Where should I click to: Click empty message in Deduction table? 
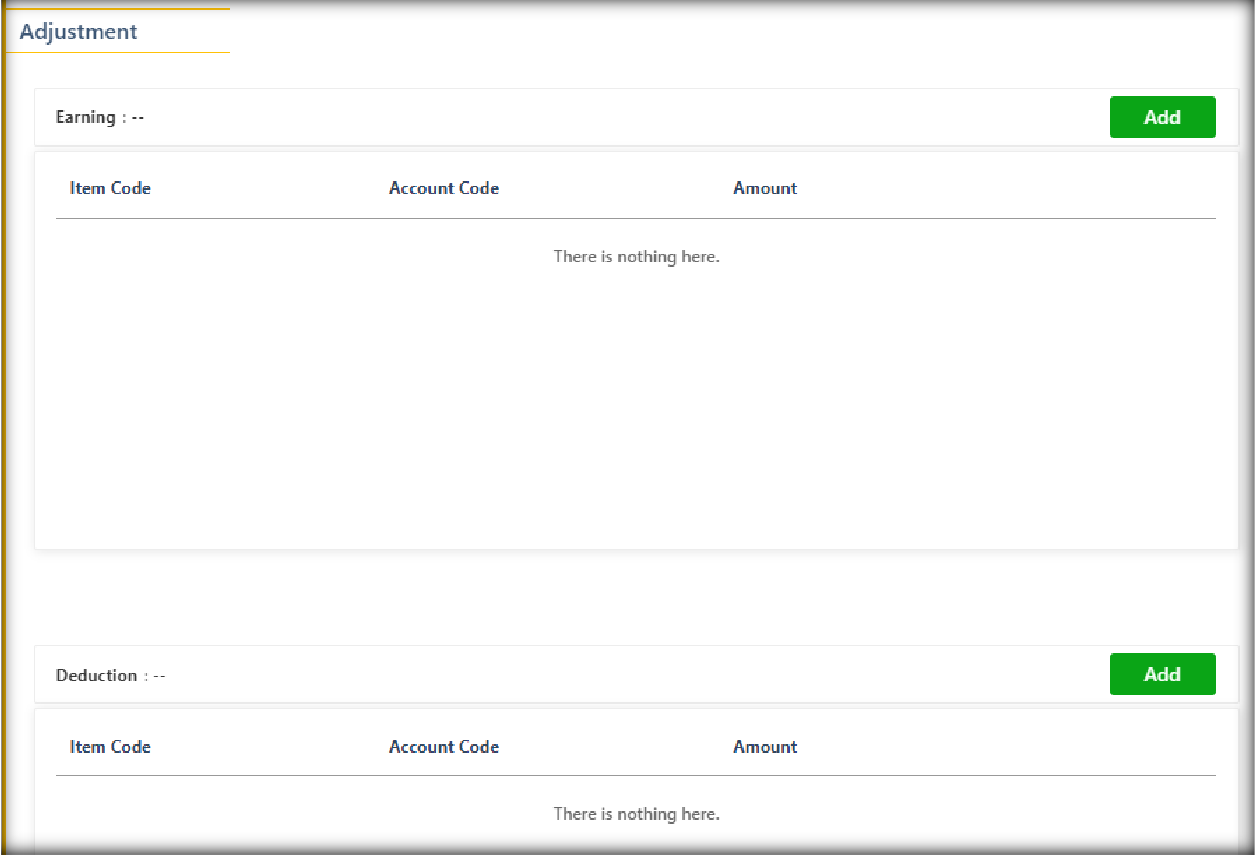point(636,814)
